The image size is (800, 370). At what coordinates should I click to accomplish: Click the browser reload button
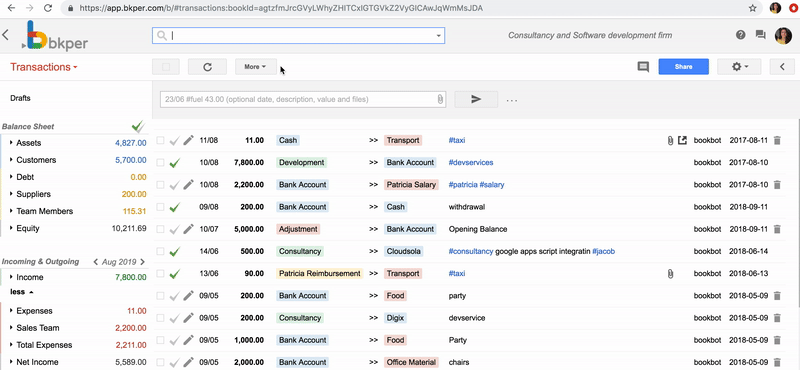[48, 8]
